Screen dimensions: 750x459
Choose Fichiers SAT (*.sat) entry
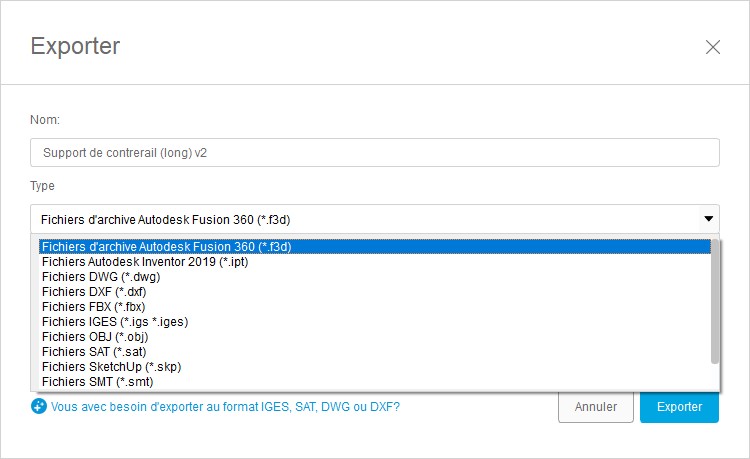coord(375,352)
